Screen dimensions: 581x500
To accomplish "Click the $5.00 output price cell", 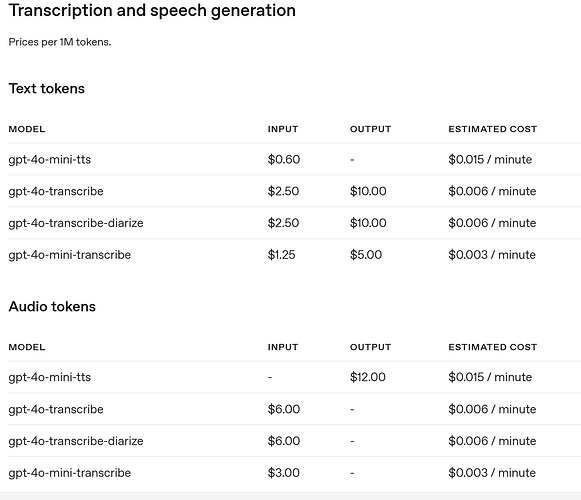I will point(366,255).
